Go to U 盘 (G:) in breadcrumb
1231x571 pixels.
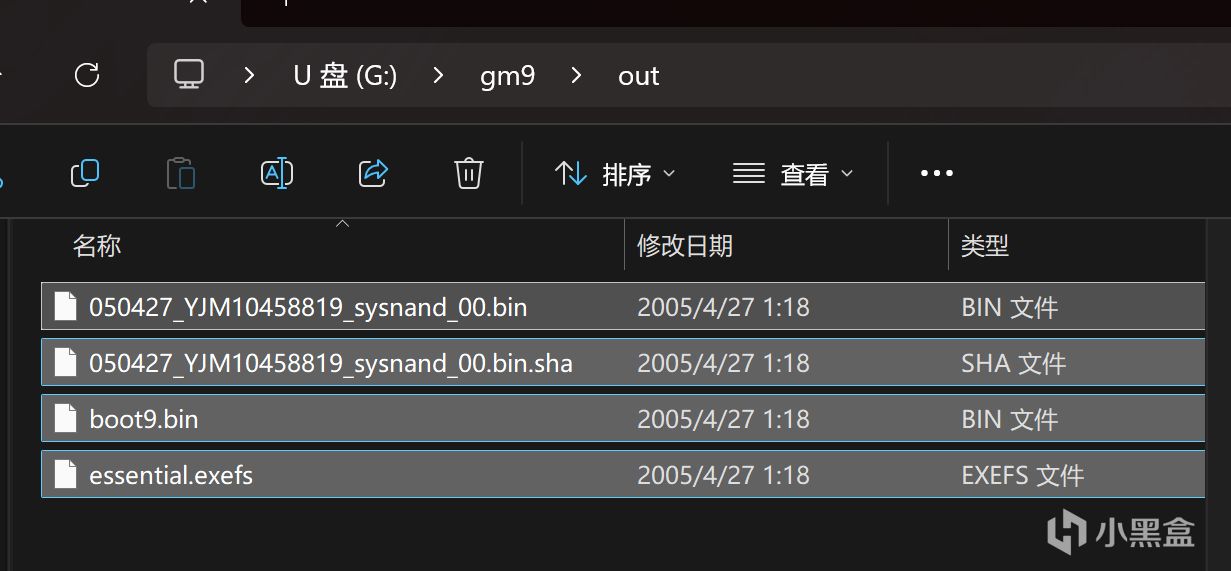pyautogui.click(x=345, y=76)
